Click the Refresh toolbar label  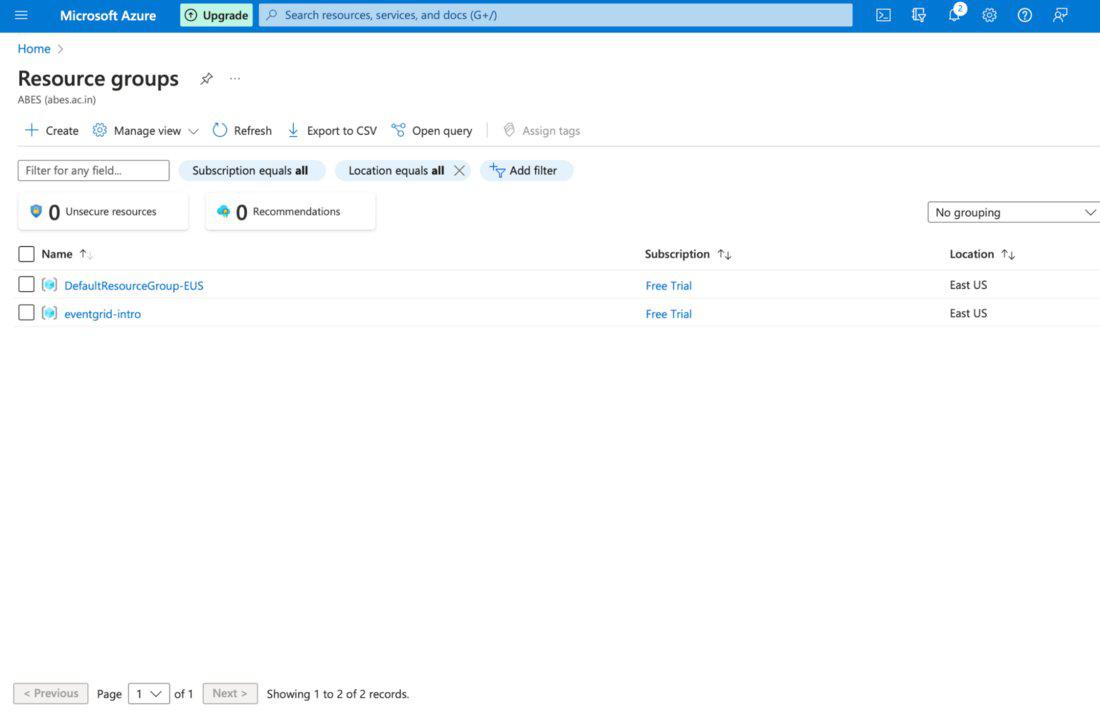pos(253,131)
